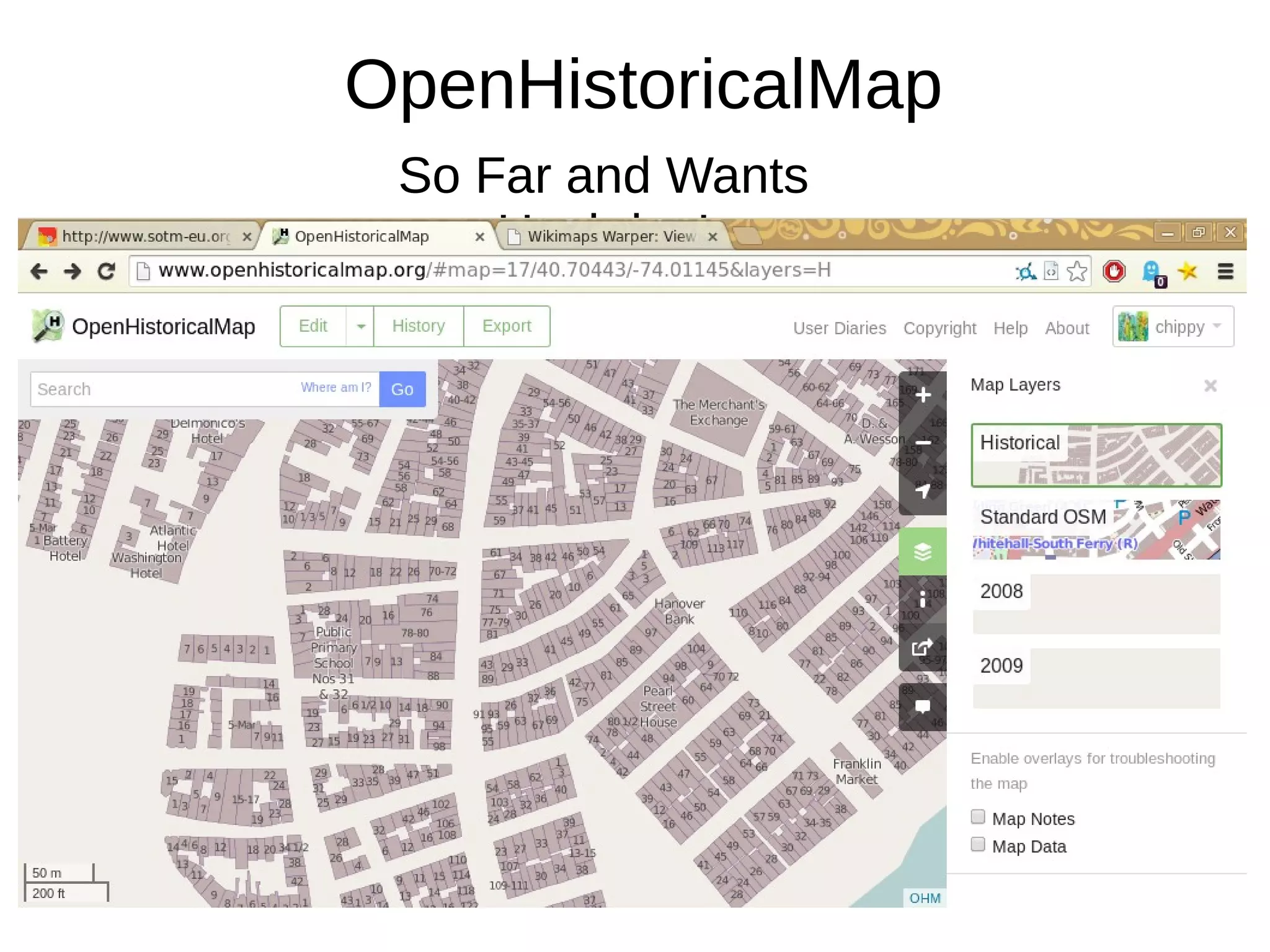
Task: Open the chippy user dropdown arrow
Action: click(x=1217, y=326)
